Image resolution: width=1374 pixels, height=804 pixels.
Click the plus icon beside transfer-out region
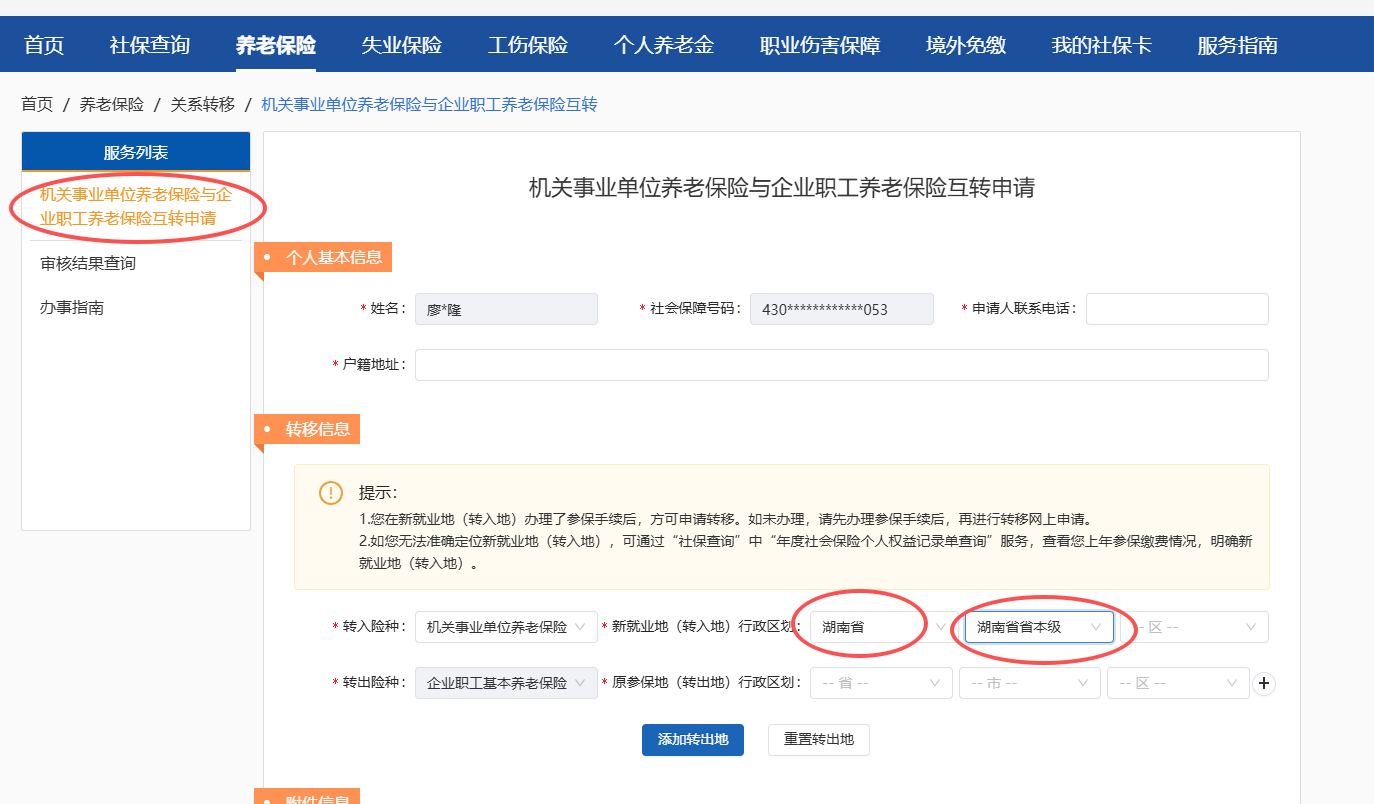(1264, 683)
